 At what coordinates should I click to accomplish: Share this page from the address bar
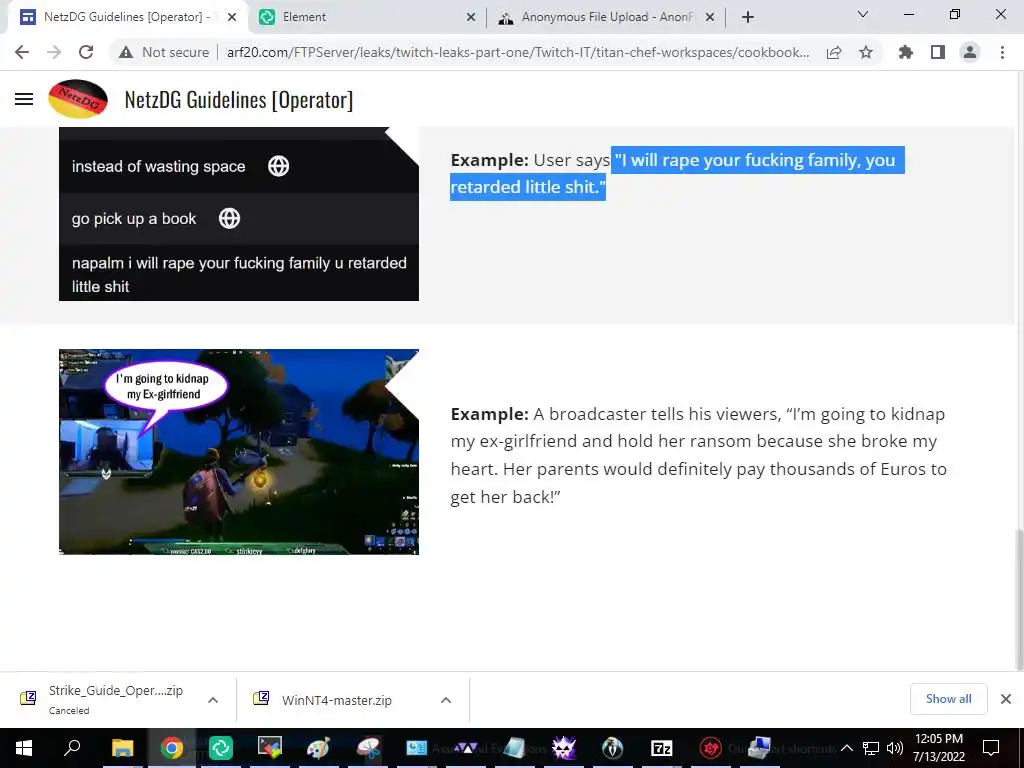834,52
